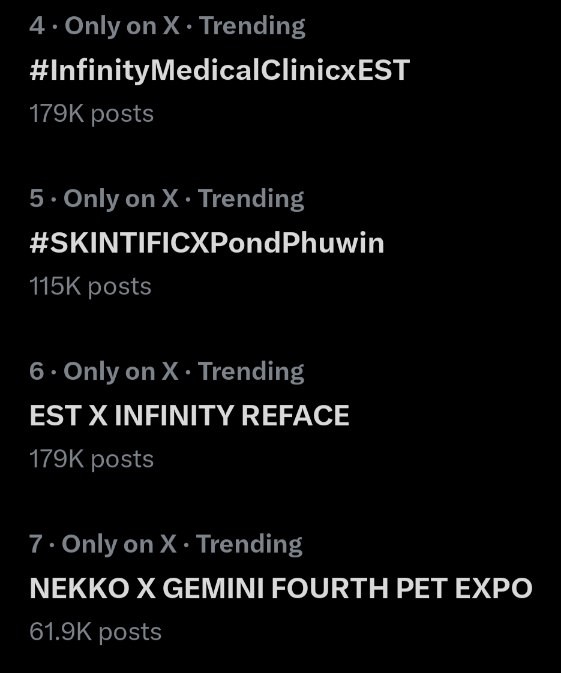Click the "Trending" label above NEKKO X GEMINI
The width and height of the screenshot is (561, 673).
tap(250, 545)
